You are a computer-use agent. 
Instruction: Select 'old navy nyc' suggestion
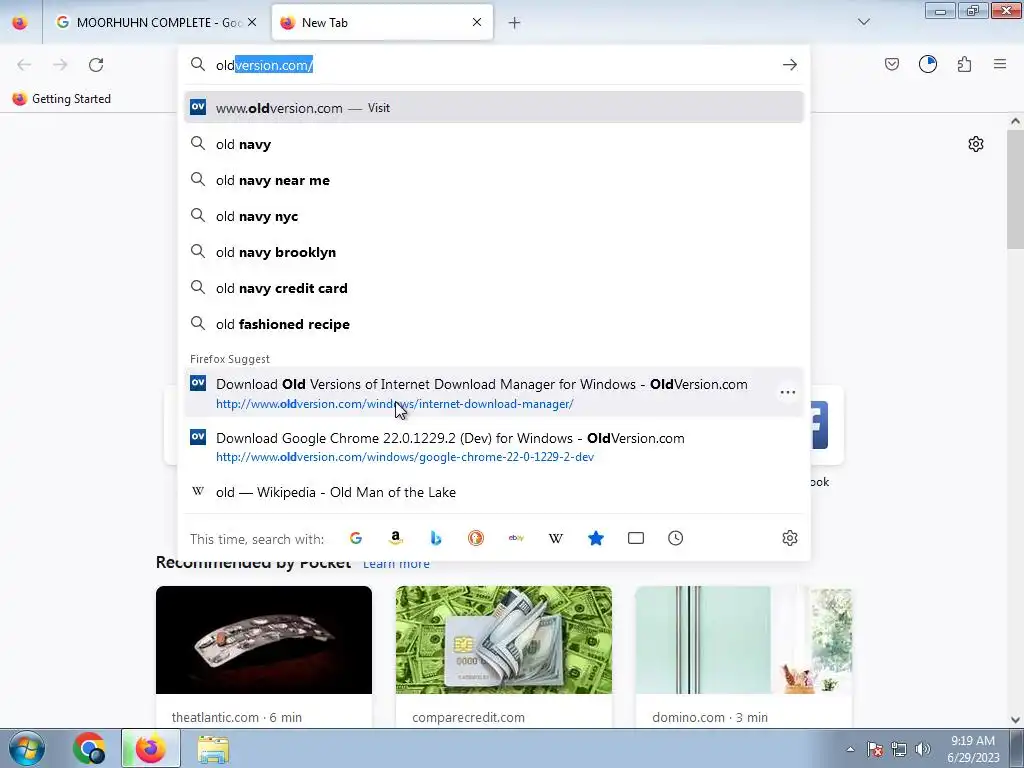click(494, 216)
